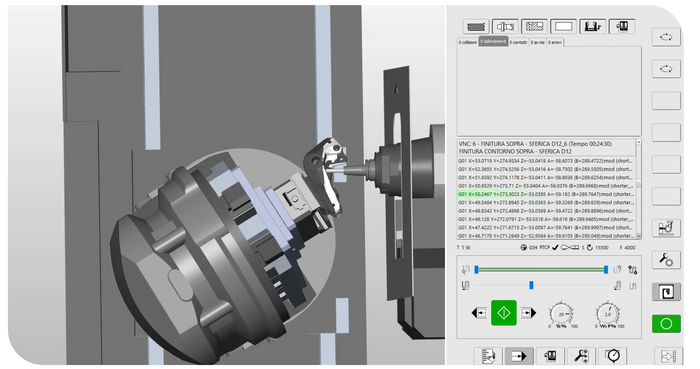Click the coolant nozzle status icon in status row

click(x=570, y=248)
